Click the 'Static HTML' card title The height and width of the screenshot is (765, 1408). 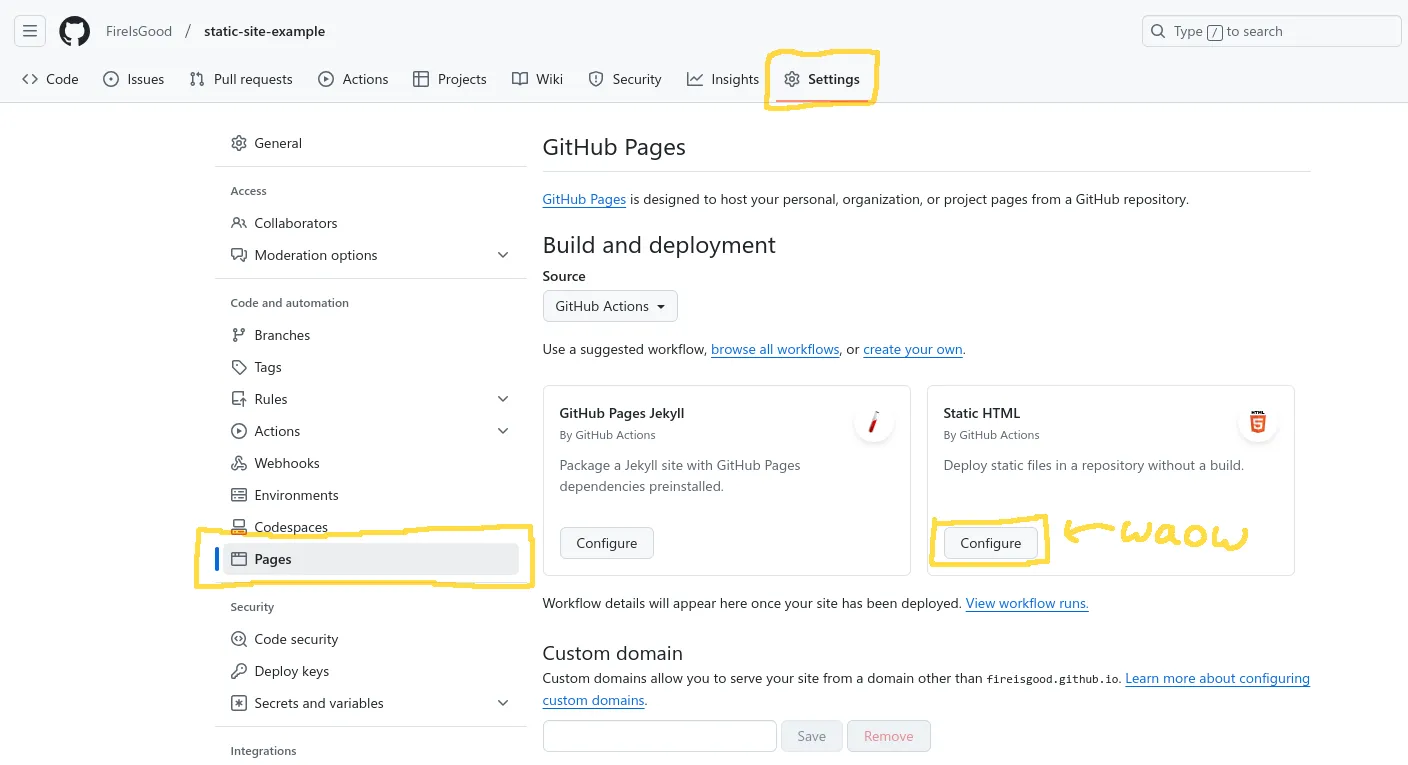pyautogui.click(x=982, y=413)
